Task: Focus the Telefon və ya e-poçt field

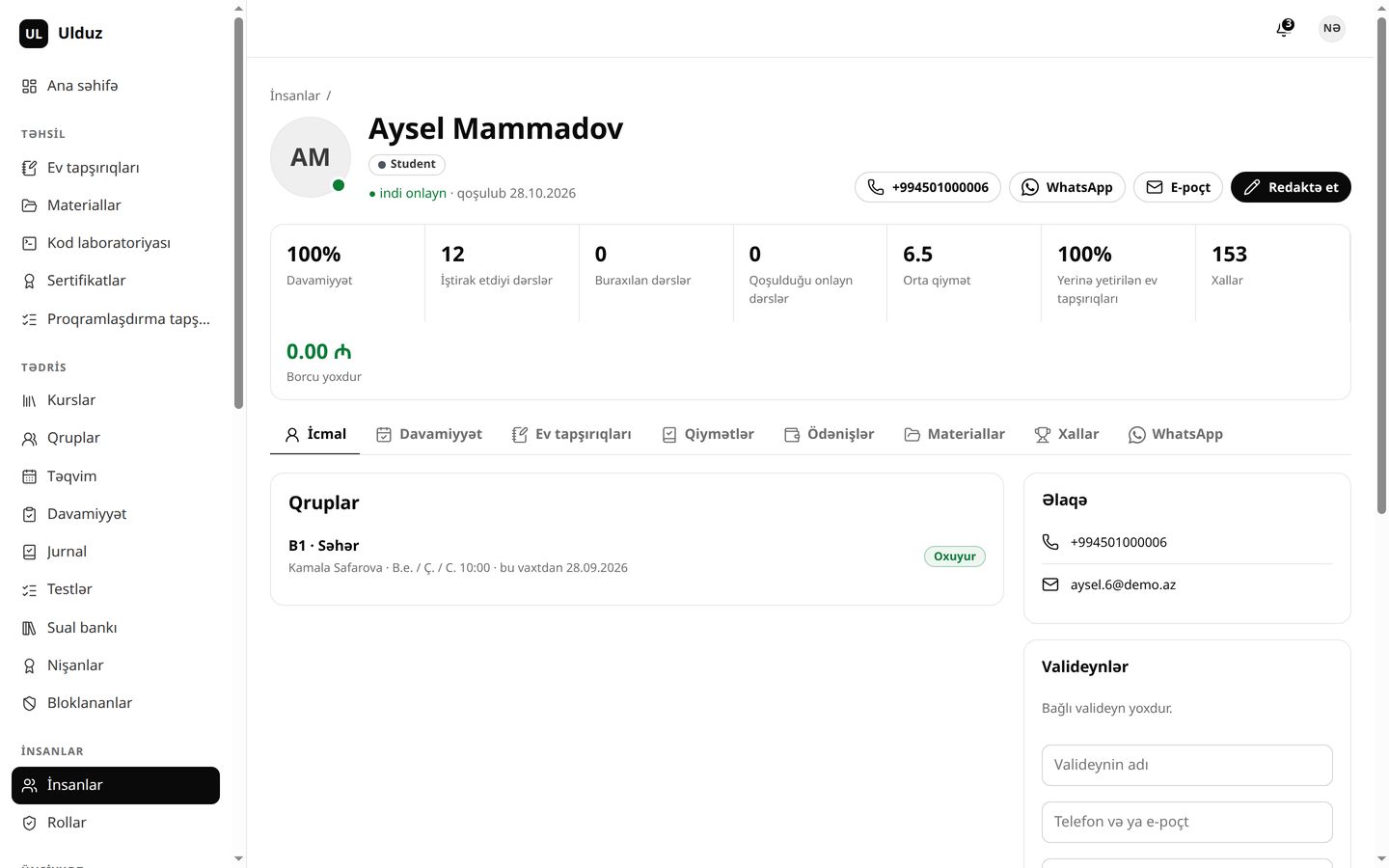Action: (1187, 822)
